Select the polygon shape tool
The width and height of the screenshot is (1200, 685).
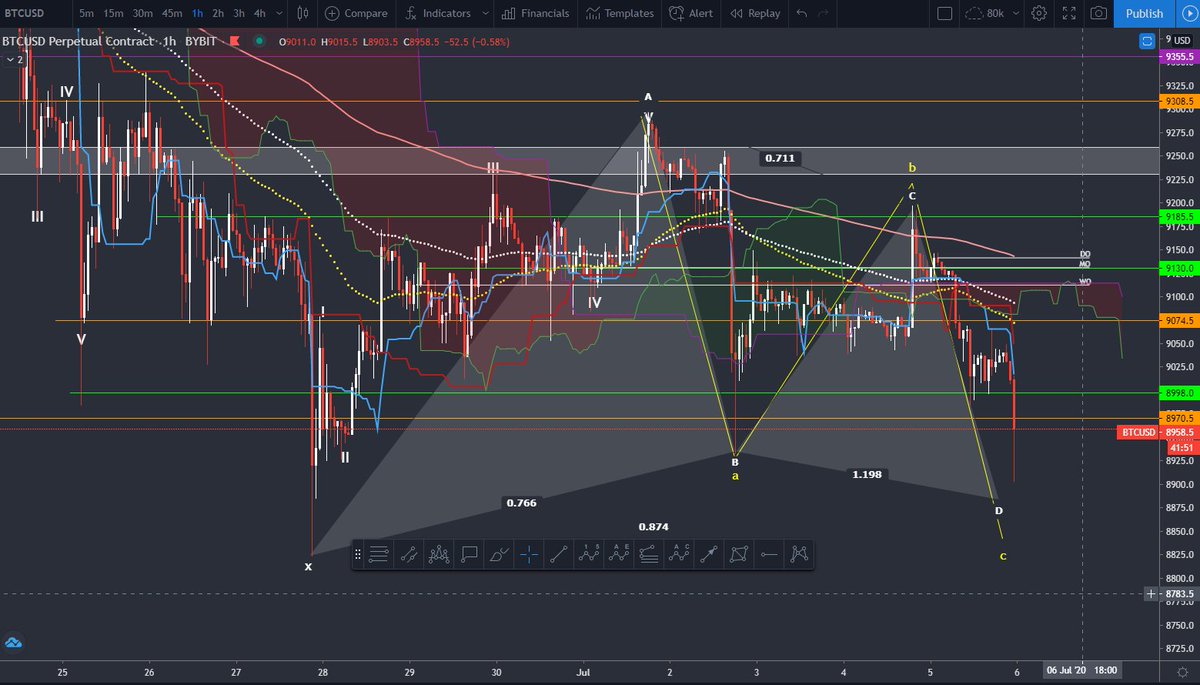click(x=740, y=552)
